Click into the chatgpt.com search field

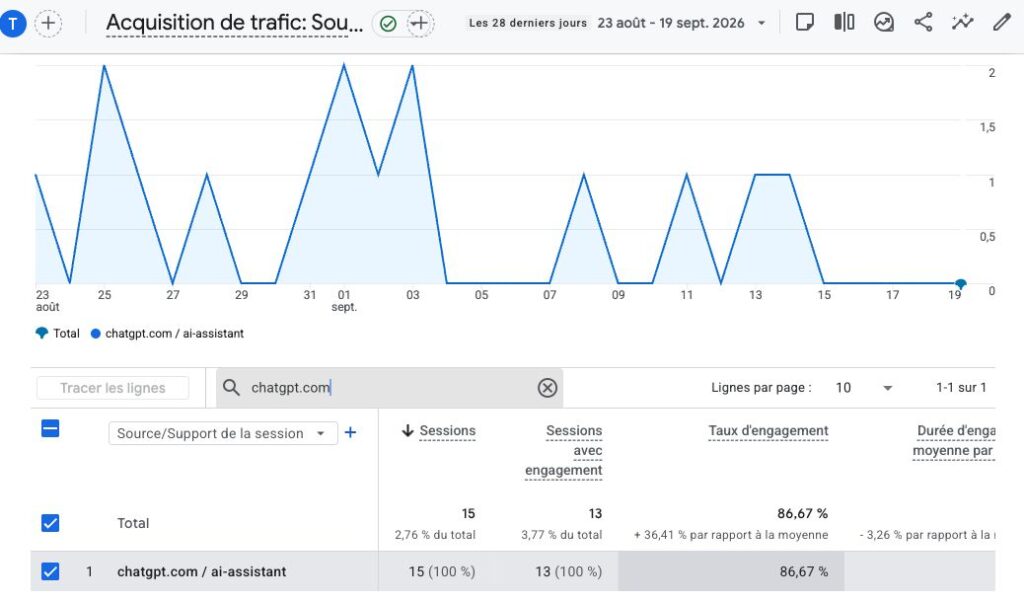[x=389, y=388]
